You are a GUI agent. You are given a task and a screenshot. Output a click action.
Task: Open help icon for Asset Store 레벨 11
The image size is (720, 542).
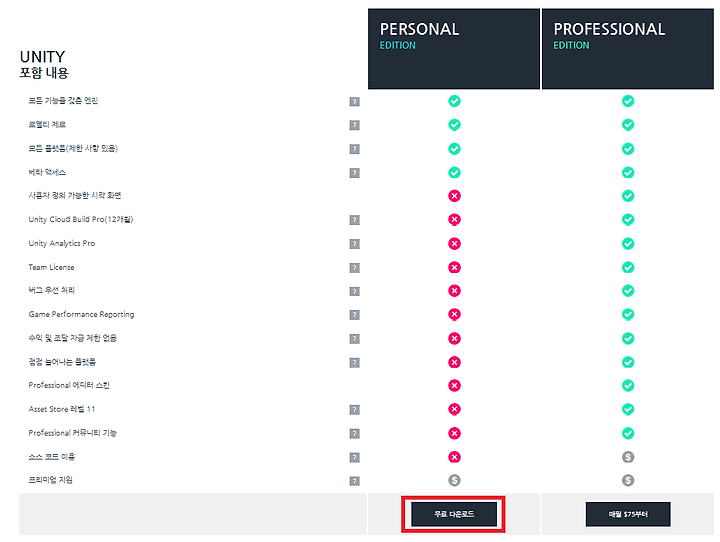(354, 410)
